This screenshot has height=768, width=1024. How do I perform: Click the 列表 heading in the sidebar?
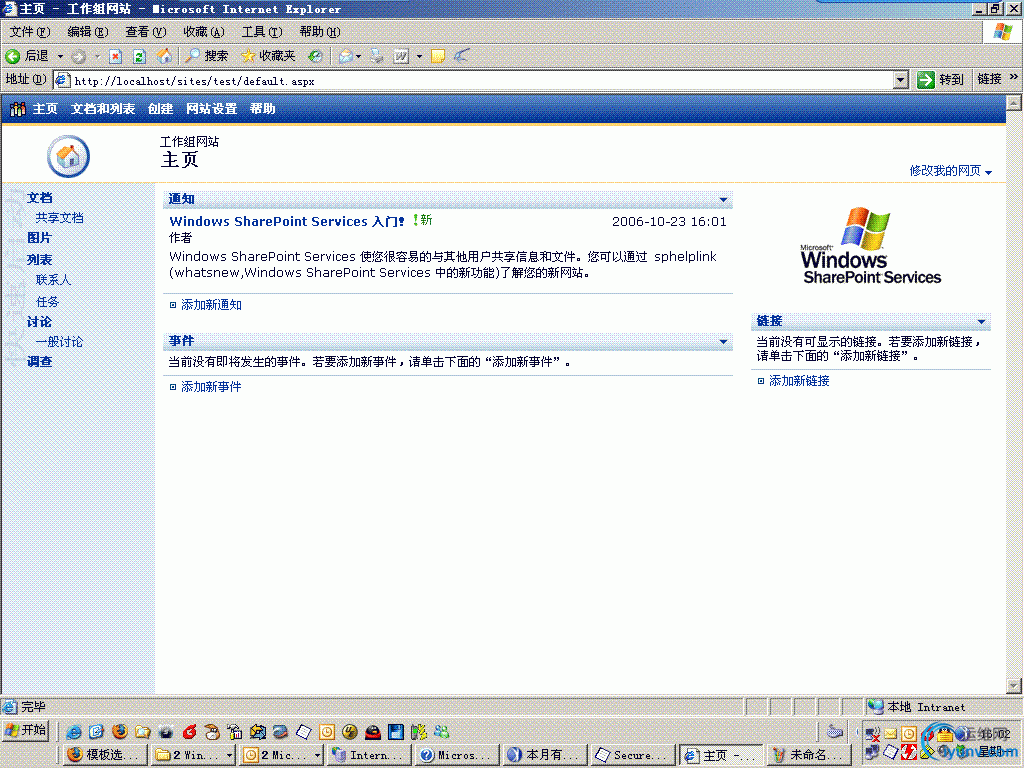tap(39, 259)
